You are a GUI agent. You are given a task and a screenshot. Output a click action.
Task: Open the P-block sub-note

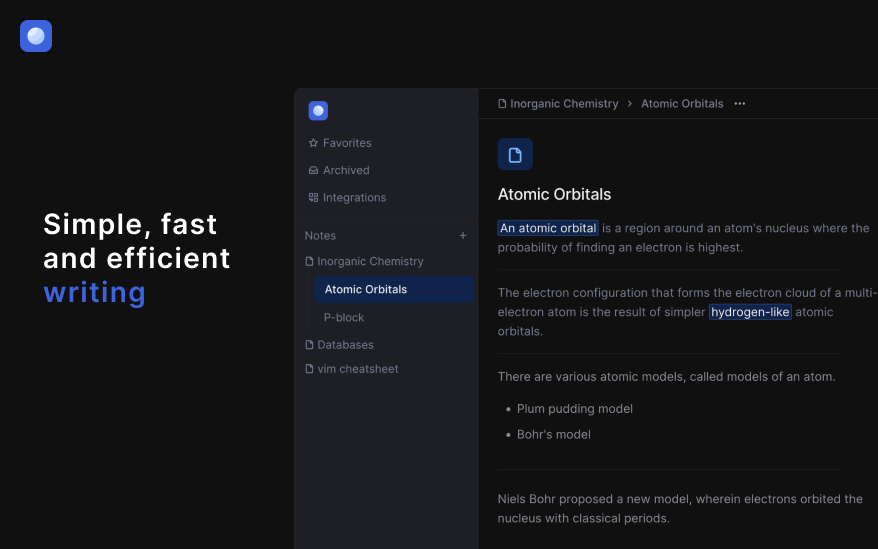344,318
